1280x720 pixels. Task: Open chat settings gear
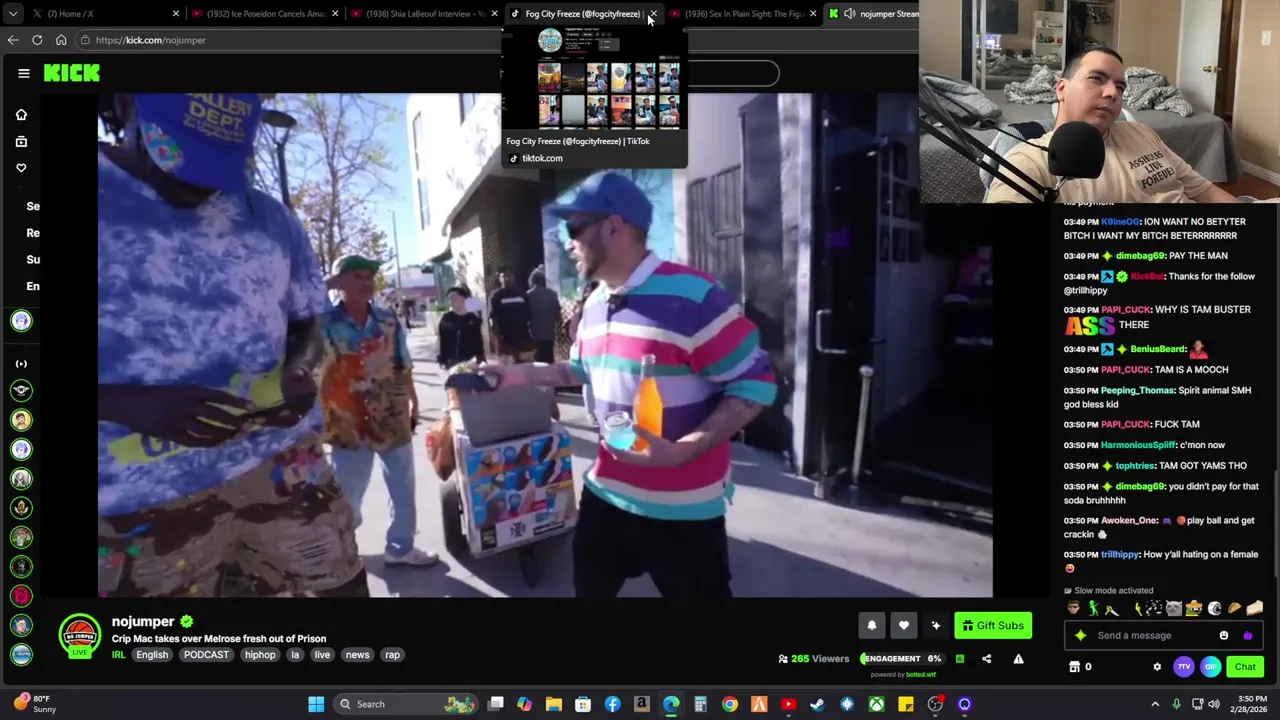pos(1157,667)
